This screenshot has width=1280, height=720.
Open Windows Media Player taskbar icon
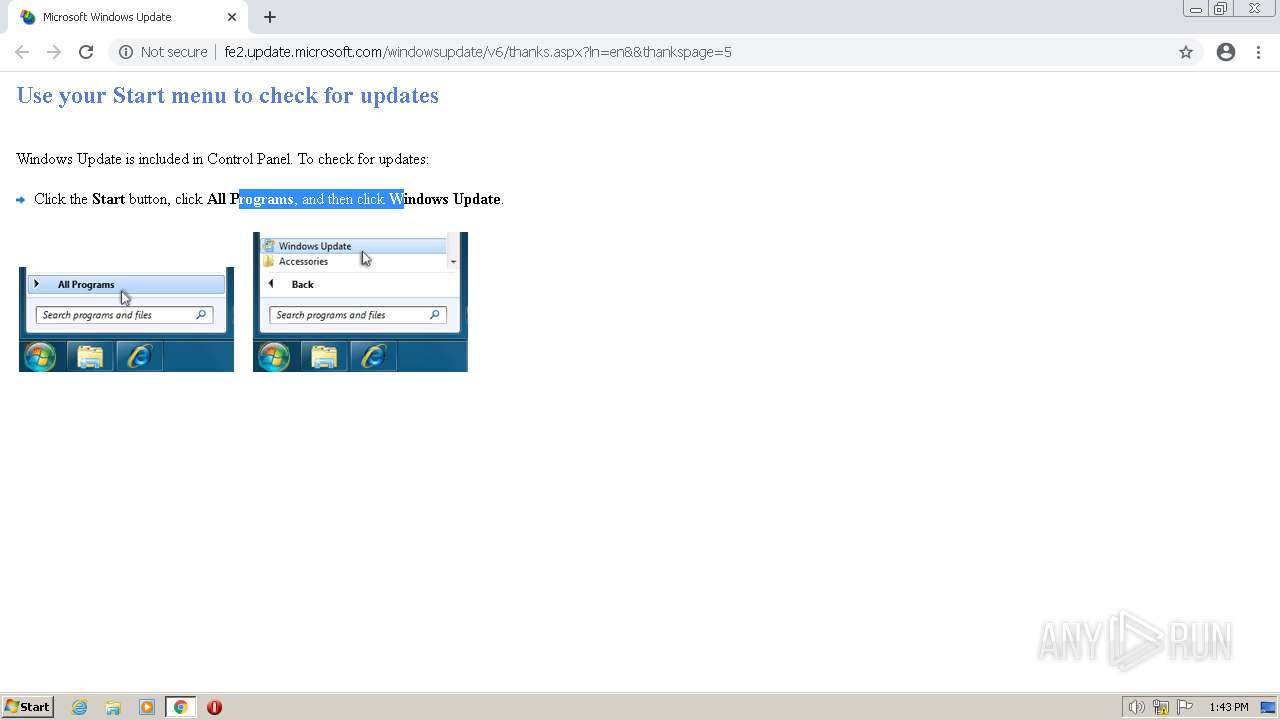pyautogui.click(x=147, y=707)
